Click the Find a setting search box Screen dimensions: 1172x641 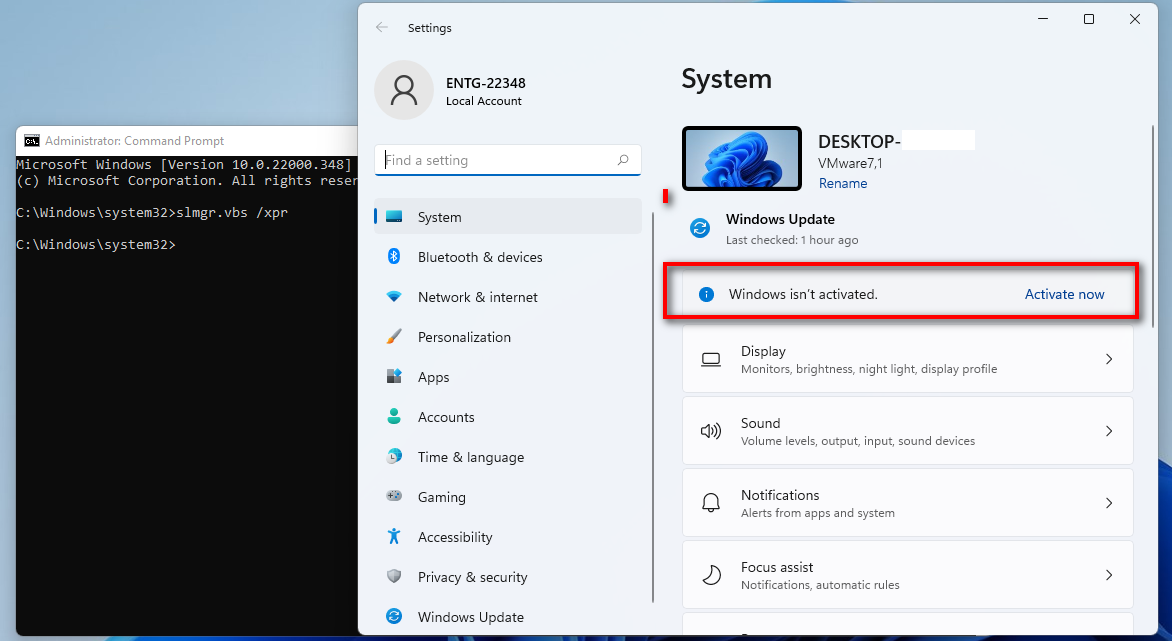click(x=508, y=160)
